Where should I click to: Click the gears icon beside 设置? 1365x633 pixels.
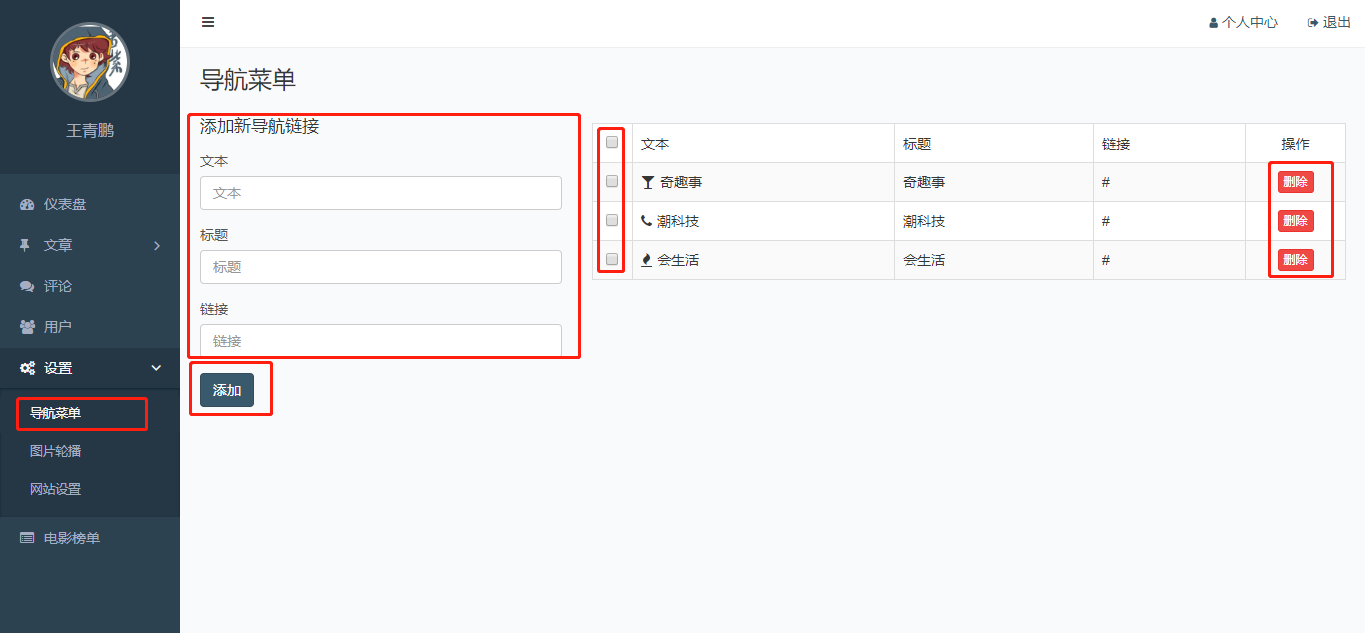point(27,368)
